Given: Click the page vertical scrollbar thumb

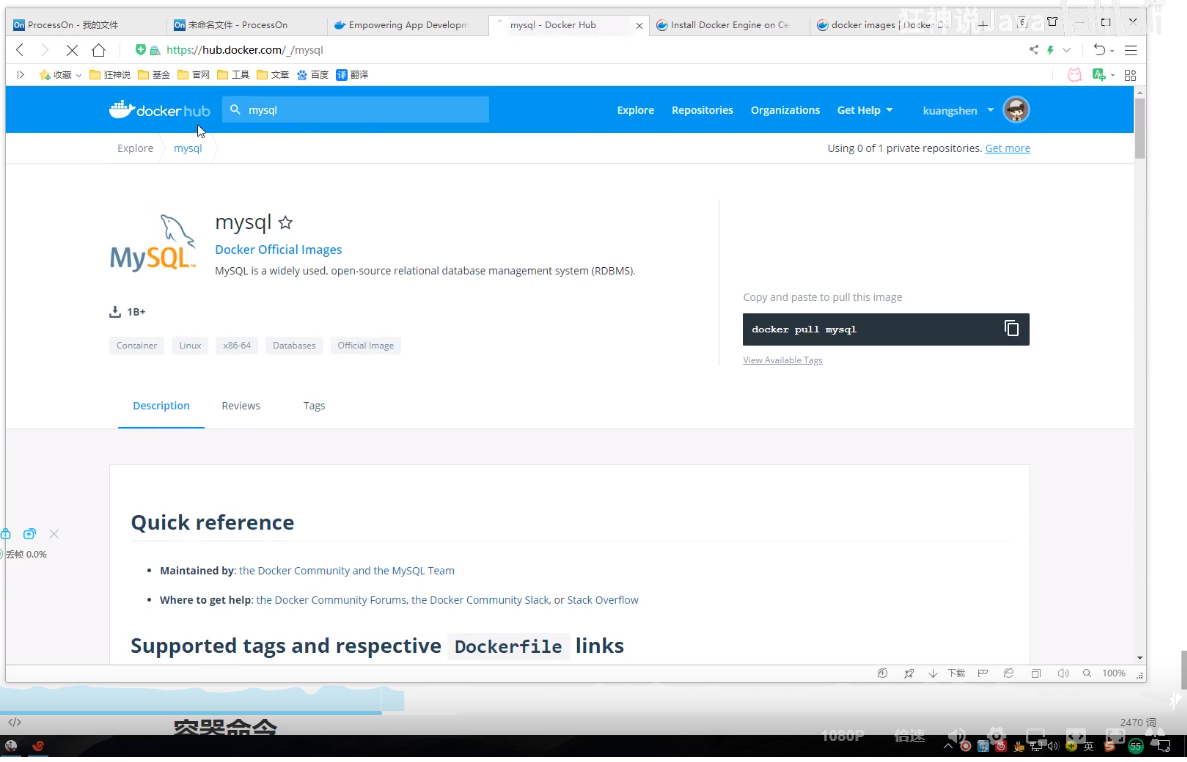Looking at the screenshot, I should pos(1139,128).
